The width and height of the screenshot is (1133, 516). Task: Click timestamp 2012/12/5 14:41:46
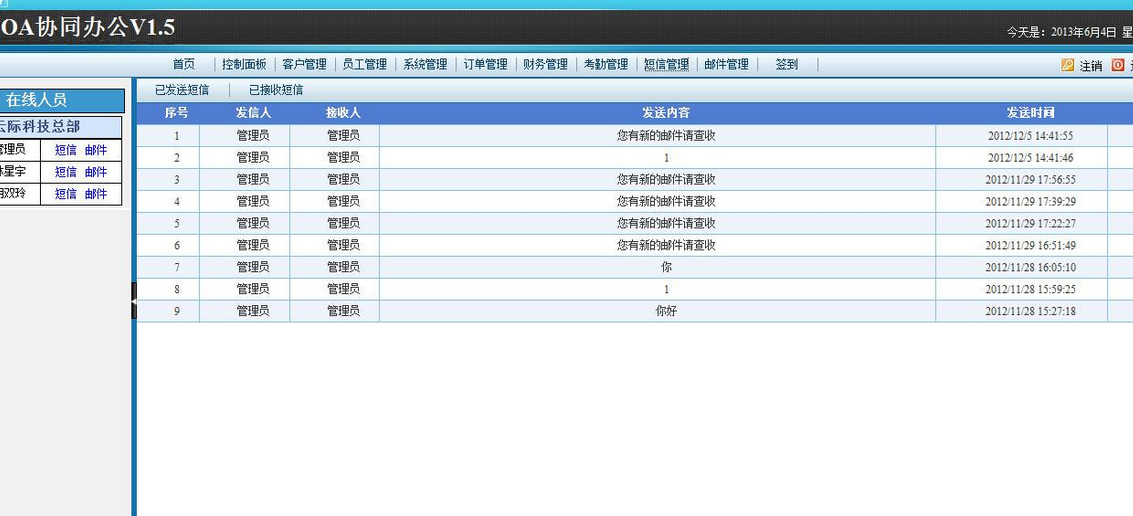click(1030, 158)
